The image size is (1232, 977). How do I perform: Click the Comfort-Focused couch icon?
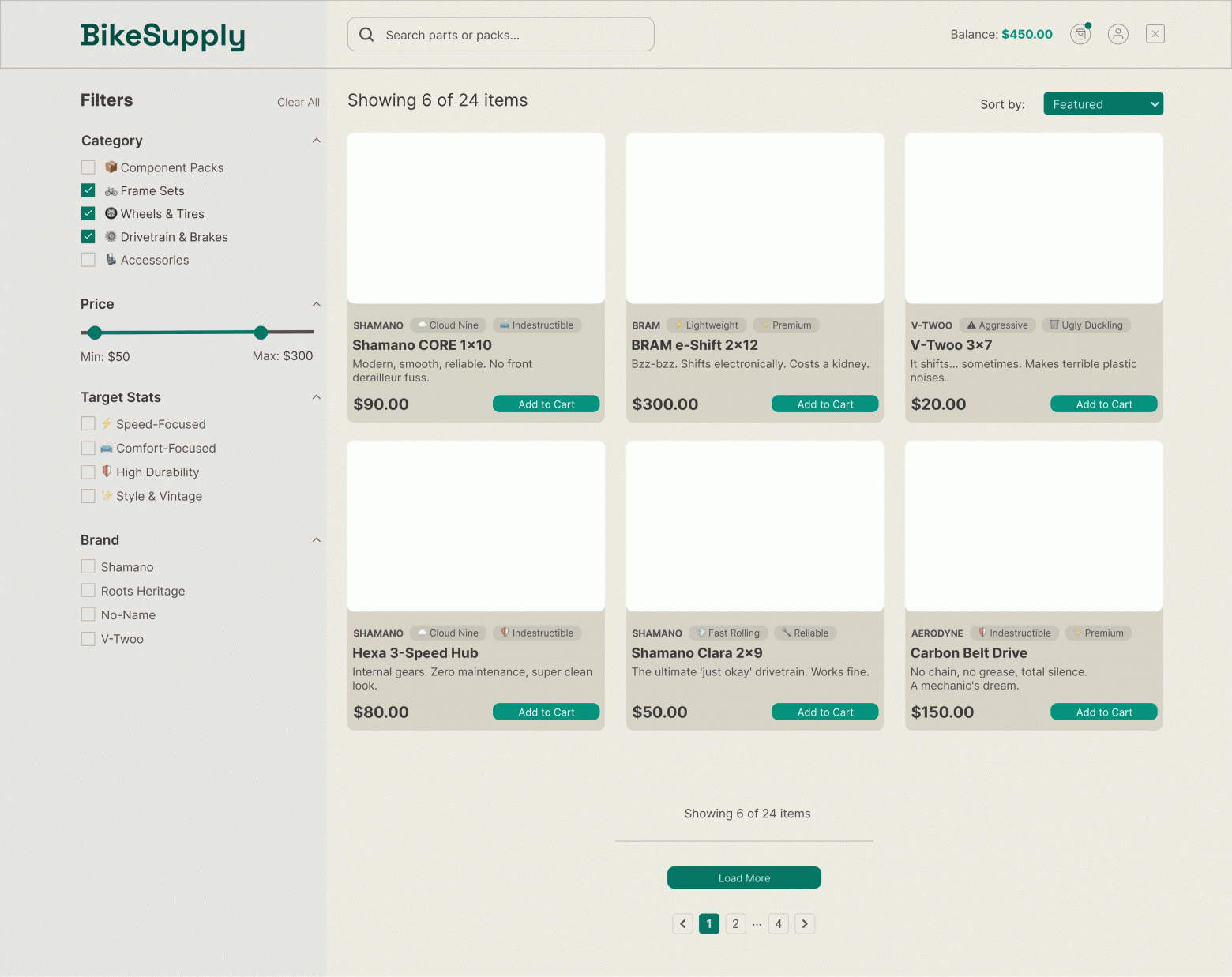[107, 448]
